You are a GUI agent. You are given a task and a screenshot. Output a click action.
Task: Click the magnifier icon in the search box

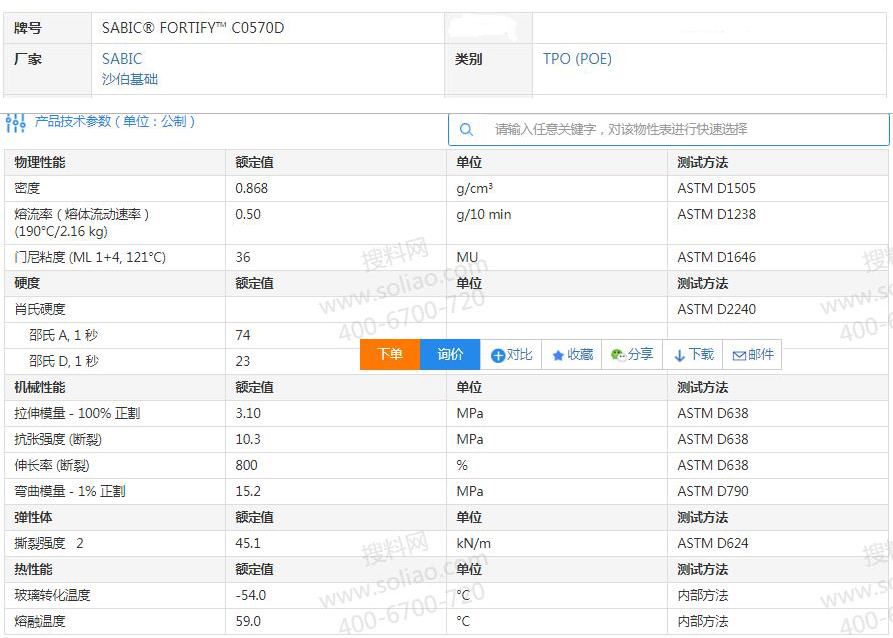(466, 129)
